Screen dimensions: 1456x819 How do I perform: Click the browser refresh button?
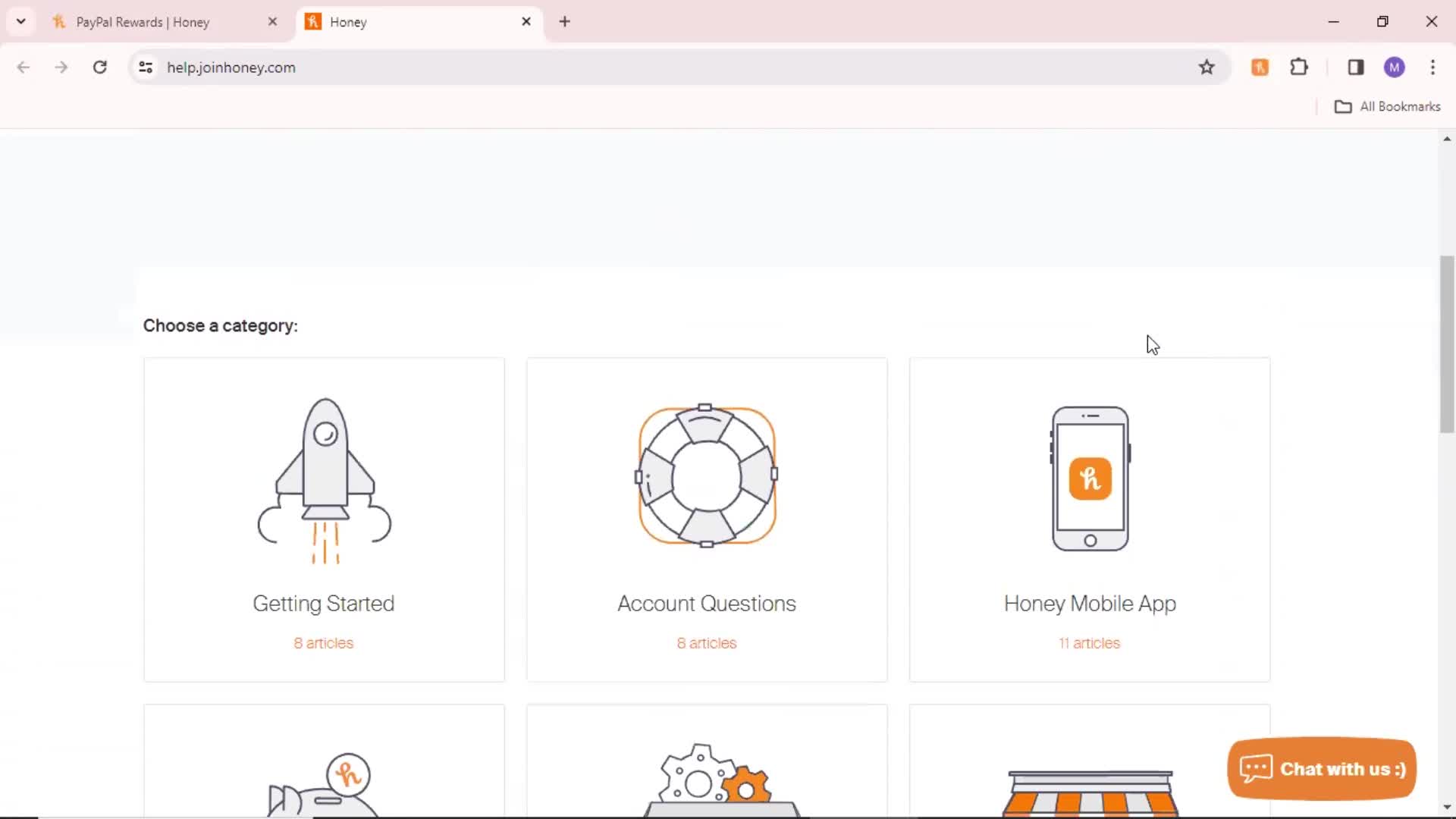tap(100, 67)
